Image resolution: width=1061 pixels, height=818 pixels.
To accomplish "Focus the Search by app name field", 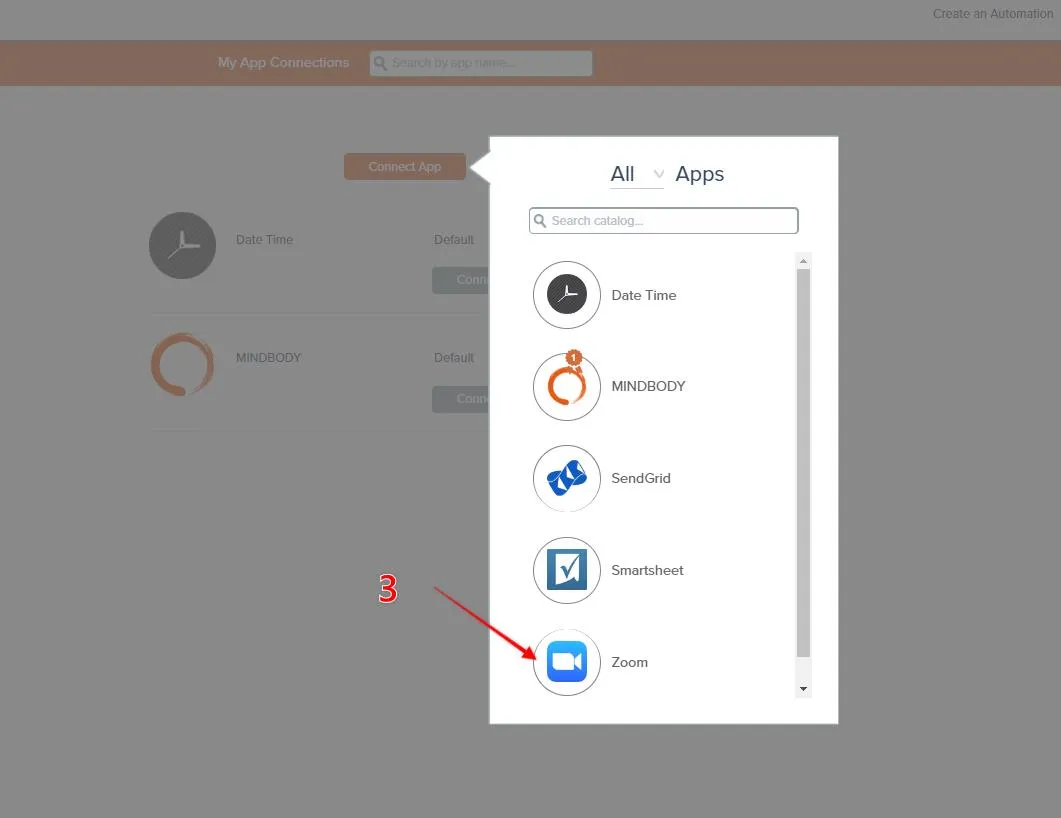I will pos(481,63).
